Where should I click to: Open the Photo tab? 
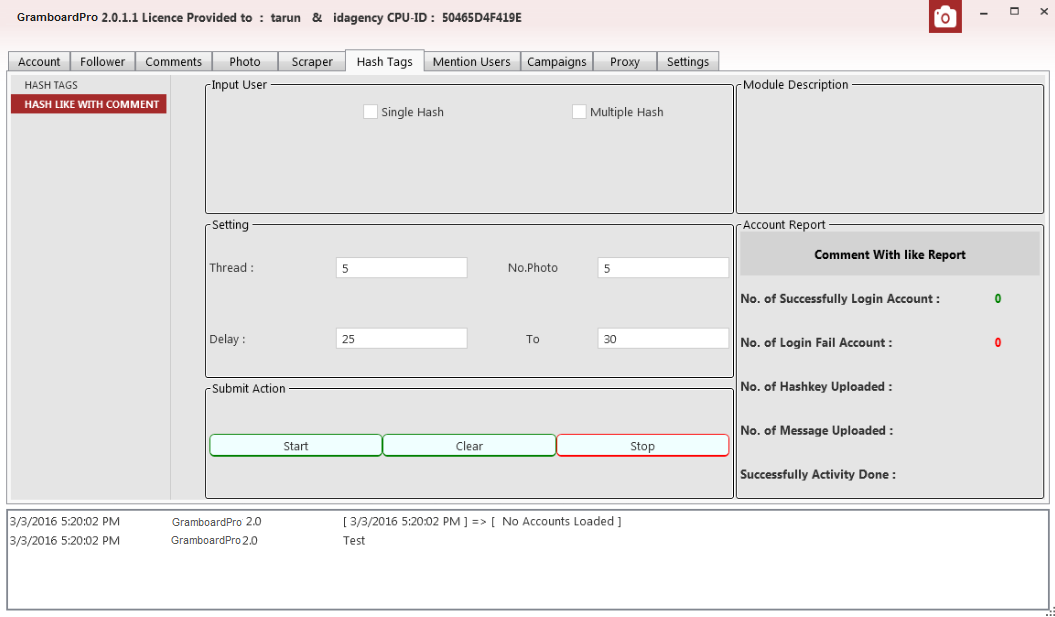click(x=245, y=61)
